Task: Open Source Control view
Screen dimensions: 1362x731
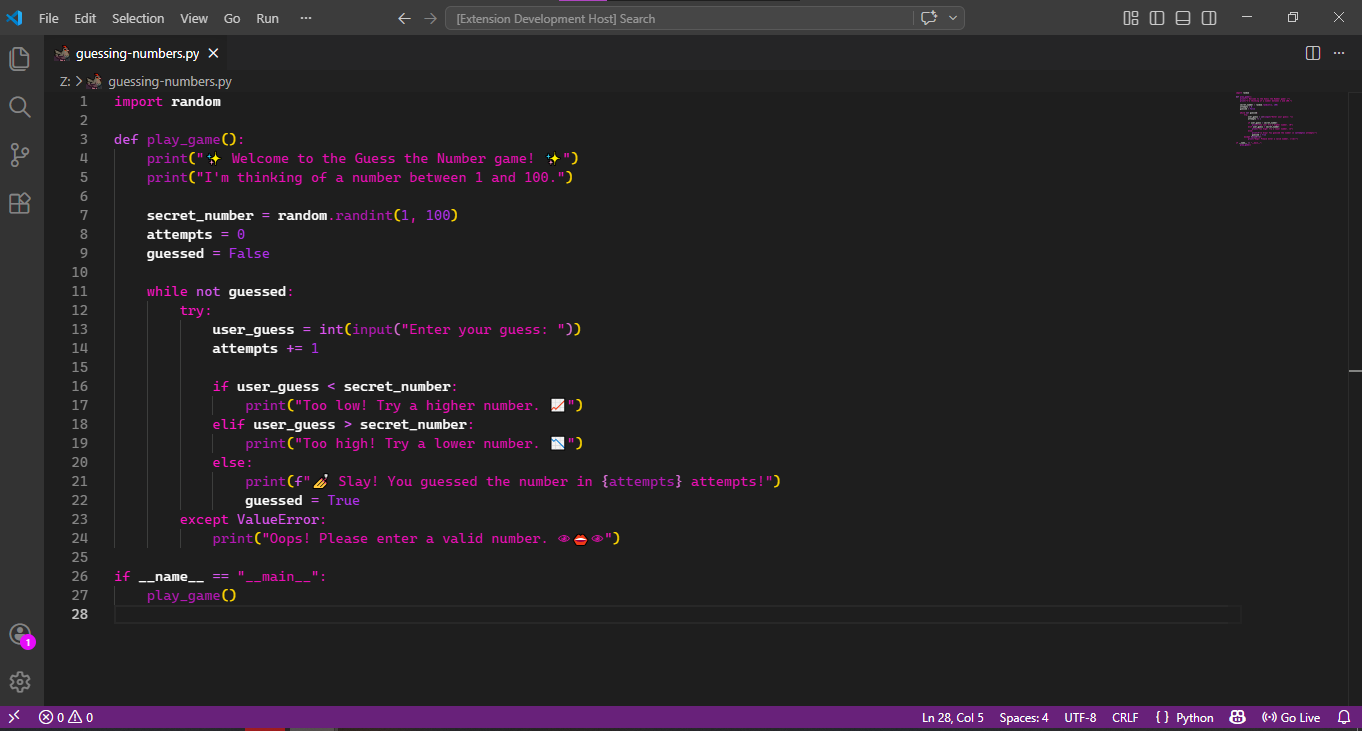Action: (20, 155)
